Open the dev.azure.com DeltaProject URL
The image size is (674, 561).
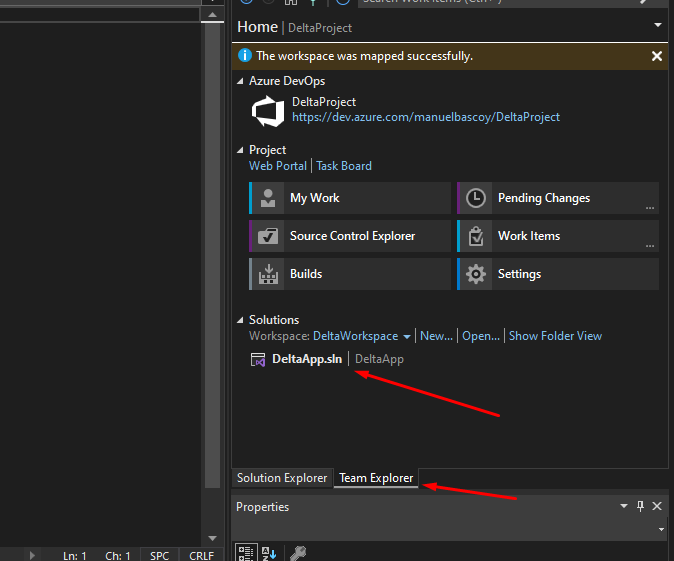click(x=425, y=117)
